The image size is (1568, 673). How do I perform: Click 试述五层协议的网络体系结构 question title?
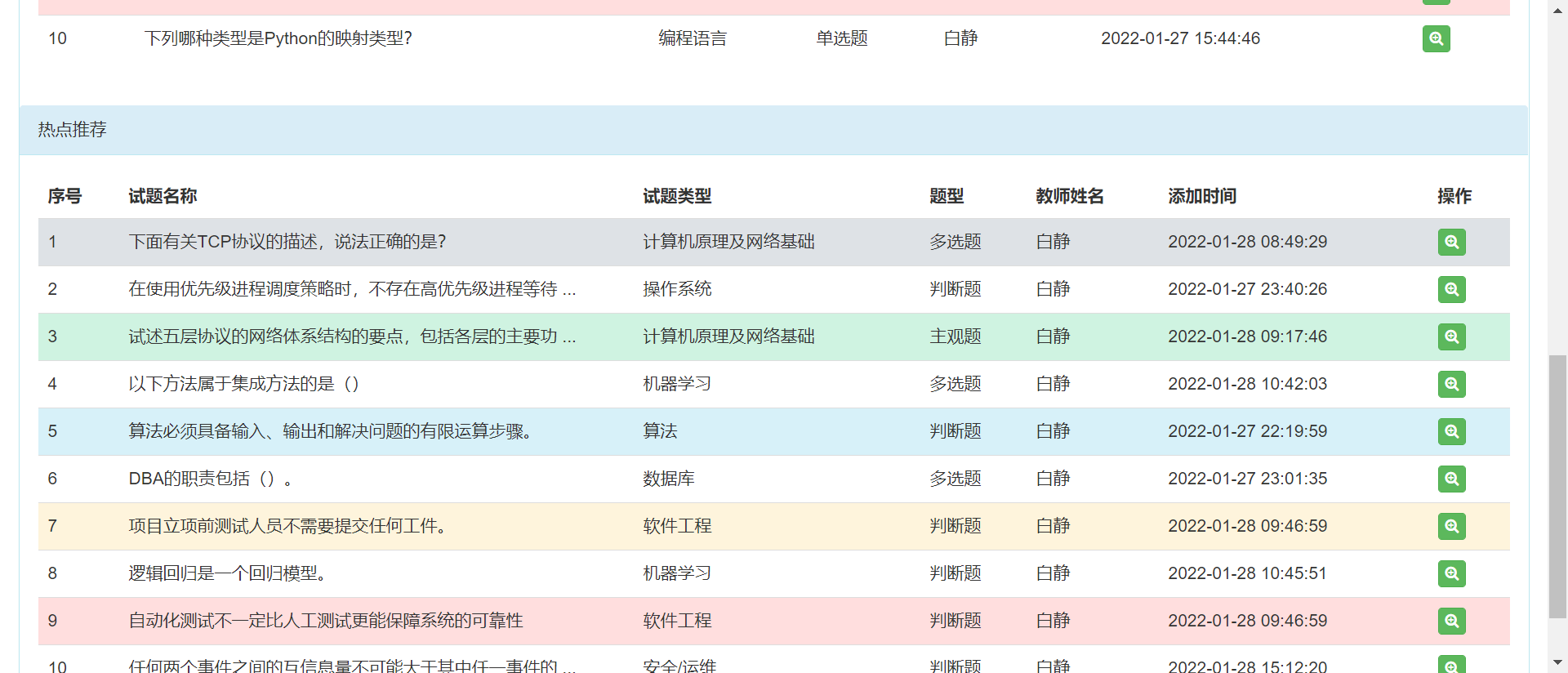[352, 336]
